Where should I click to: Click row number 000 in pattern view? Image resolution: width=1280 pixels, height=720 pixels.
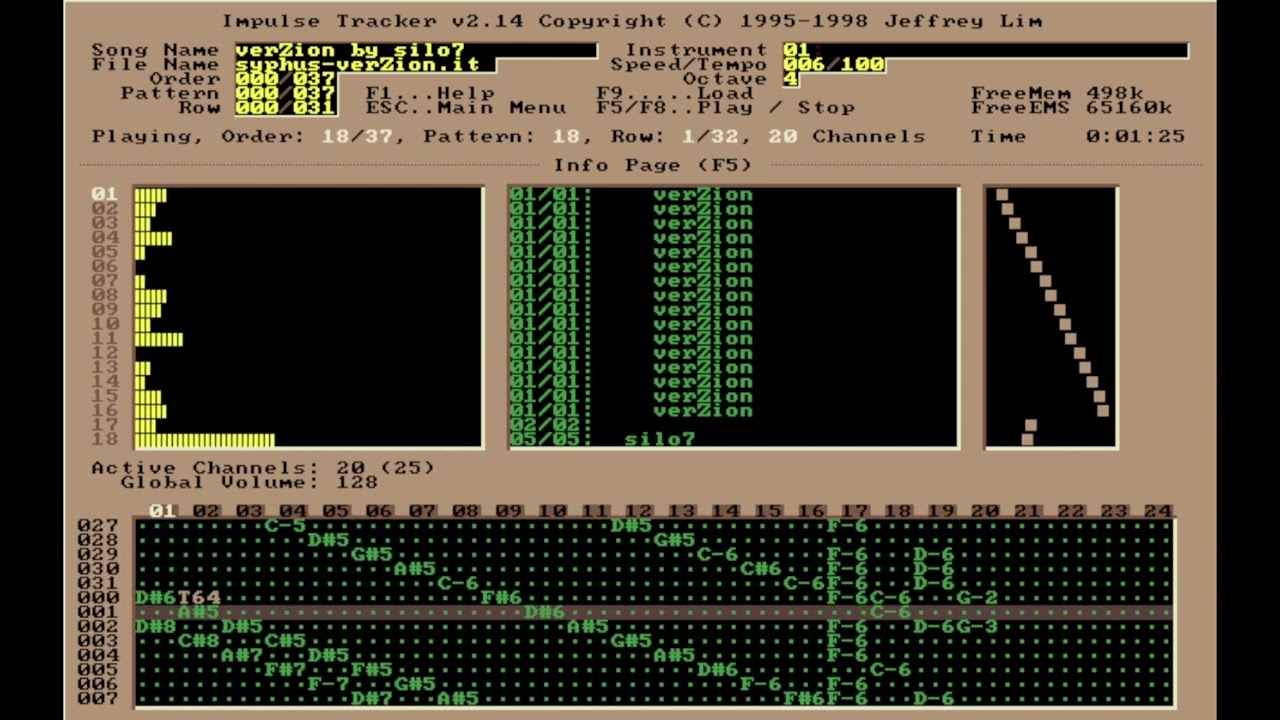(98, 598)
